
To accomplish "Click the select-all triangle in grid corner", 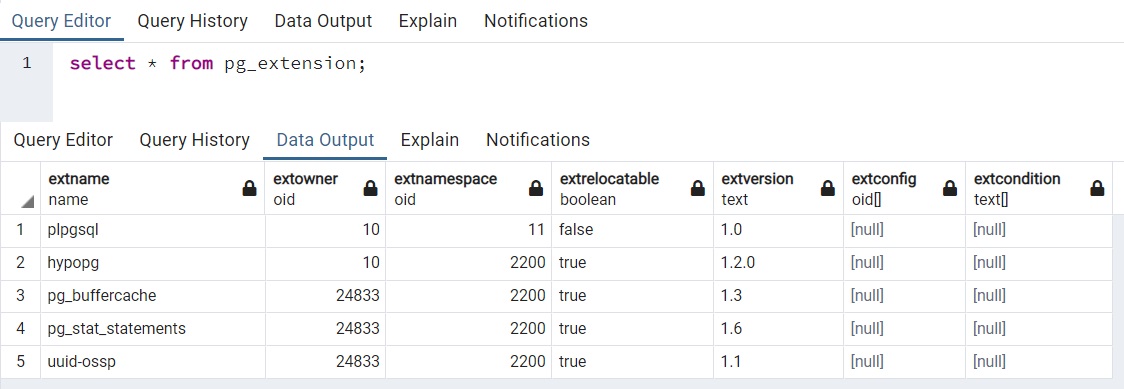I will point(27,203).
